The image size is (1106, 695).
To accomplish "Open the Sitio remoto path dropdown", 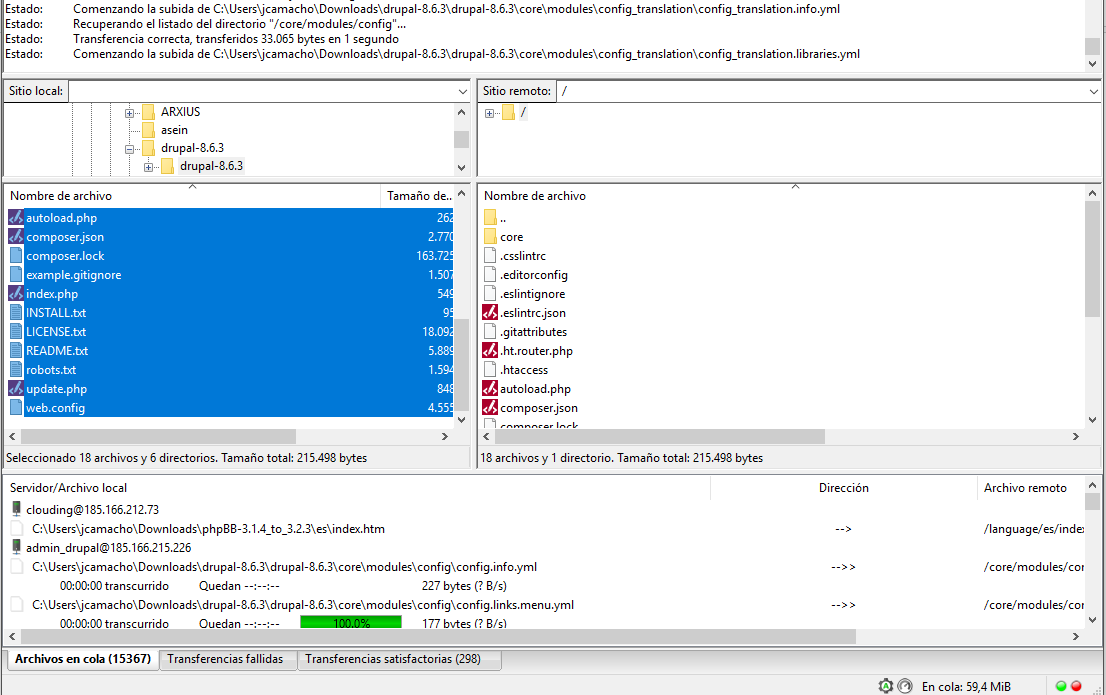I will coord(1093,91).
